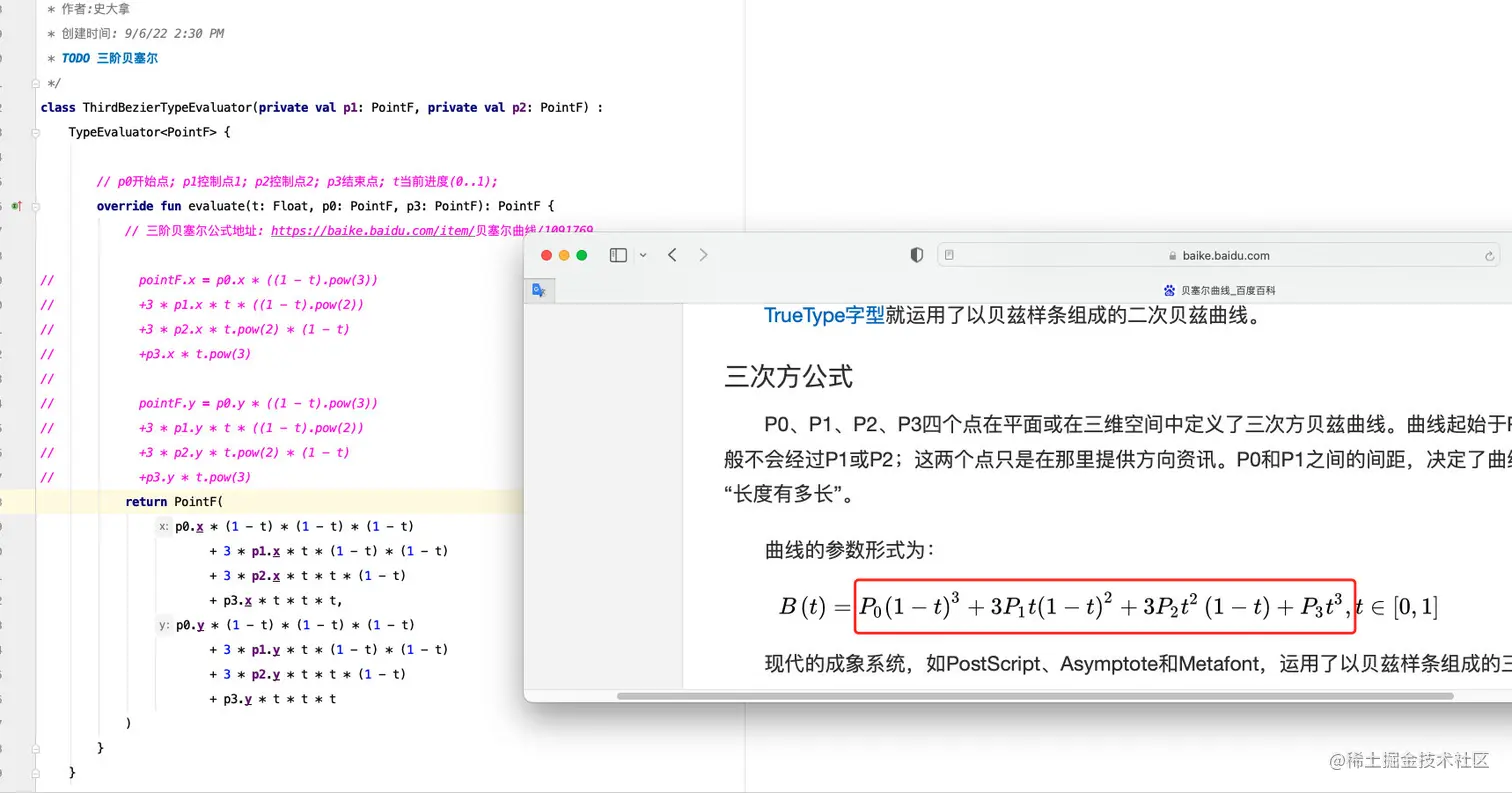Click the translate extension icon below the toolbar
The height and width of the screenshot is (793, 1512).
click(538, 290)
